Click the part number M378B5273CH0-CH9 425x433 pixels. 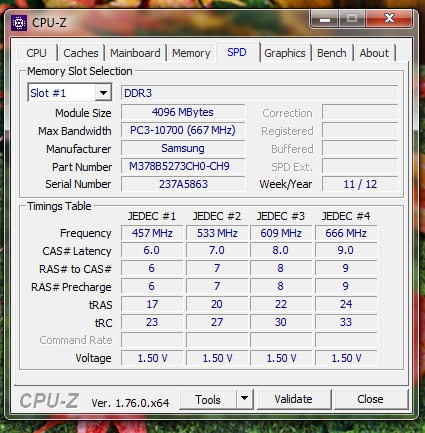click(183, 166)
